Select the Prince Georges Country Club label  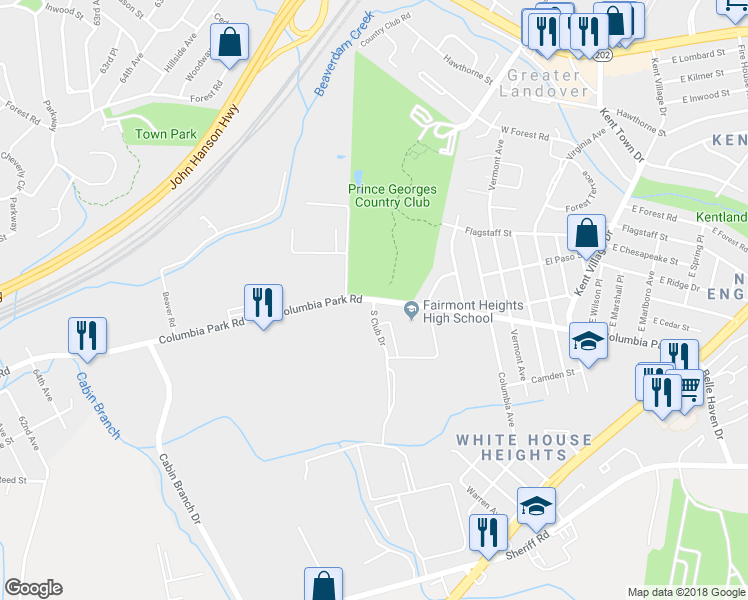coord(392,196)
